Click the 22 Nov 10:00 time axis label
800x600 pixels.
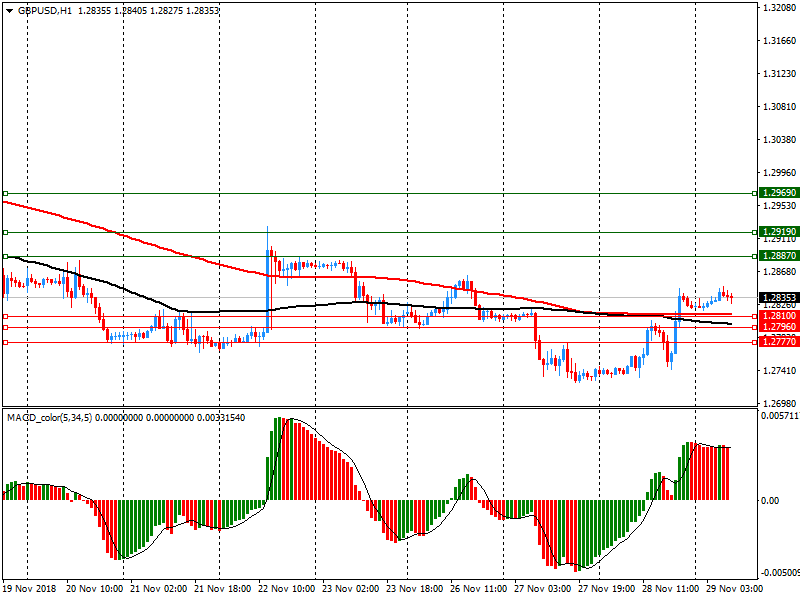click(x=287, y=590)
